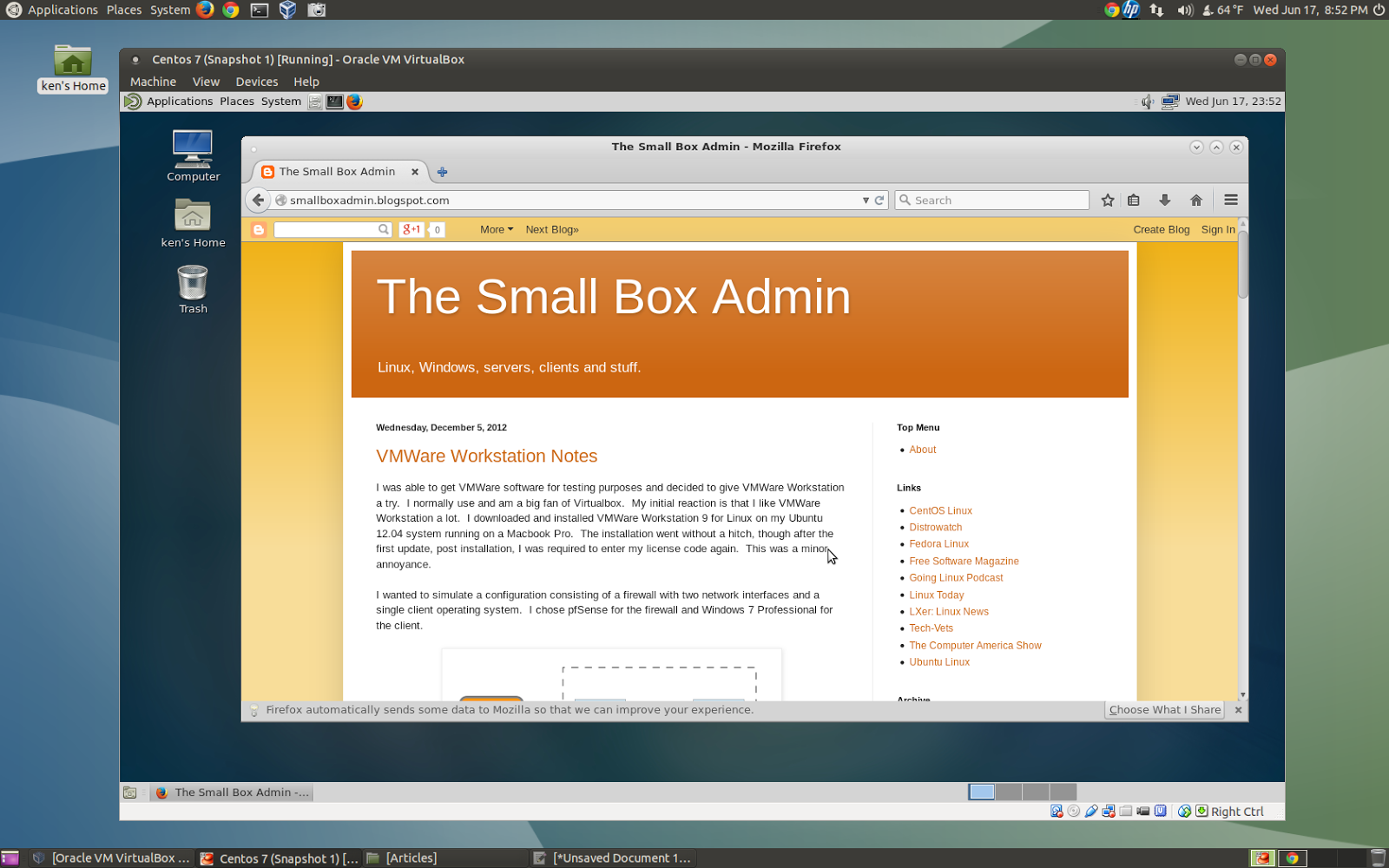Viewport: 1389px width, 868px height.
Task: Go back with Firefox back arrow
Action: pos(258,201)
